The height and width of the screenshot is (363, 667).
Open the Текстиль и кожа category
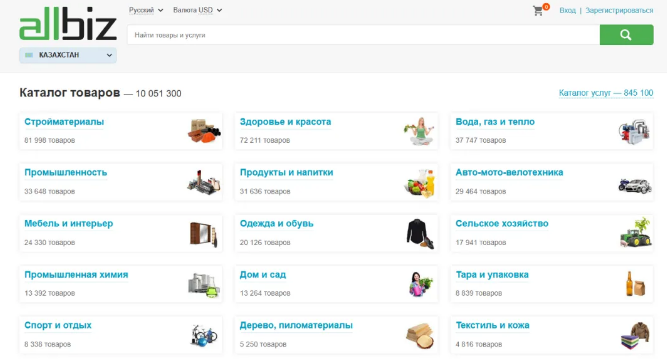pos(492,325)
